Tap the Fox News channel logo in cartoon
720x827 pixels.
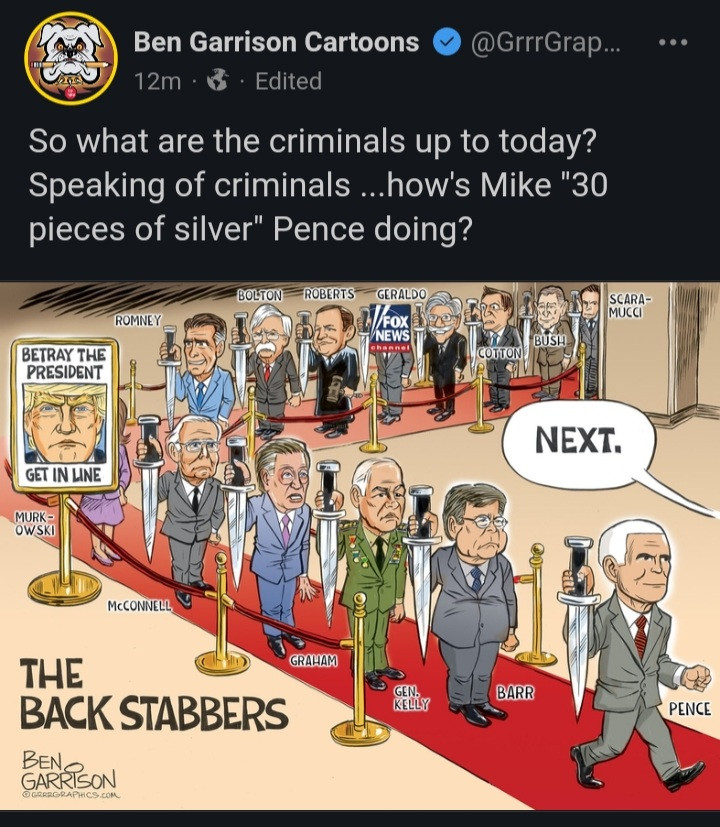pos(390,328)
